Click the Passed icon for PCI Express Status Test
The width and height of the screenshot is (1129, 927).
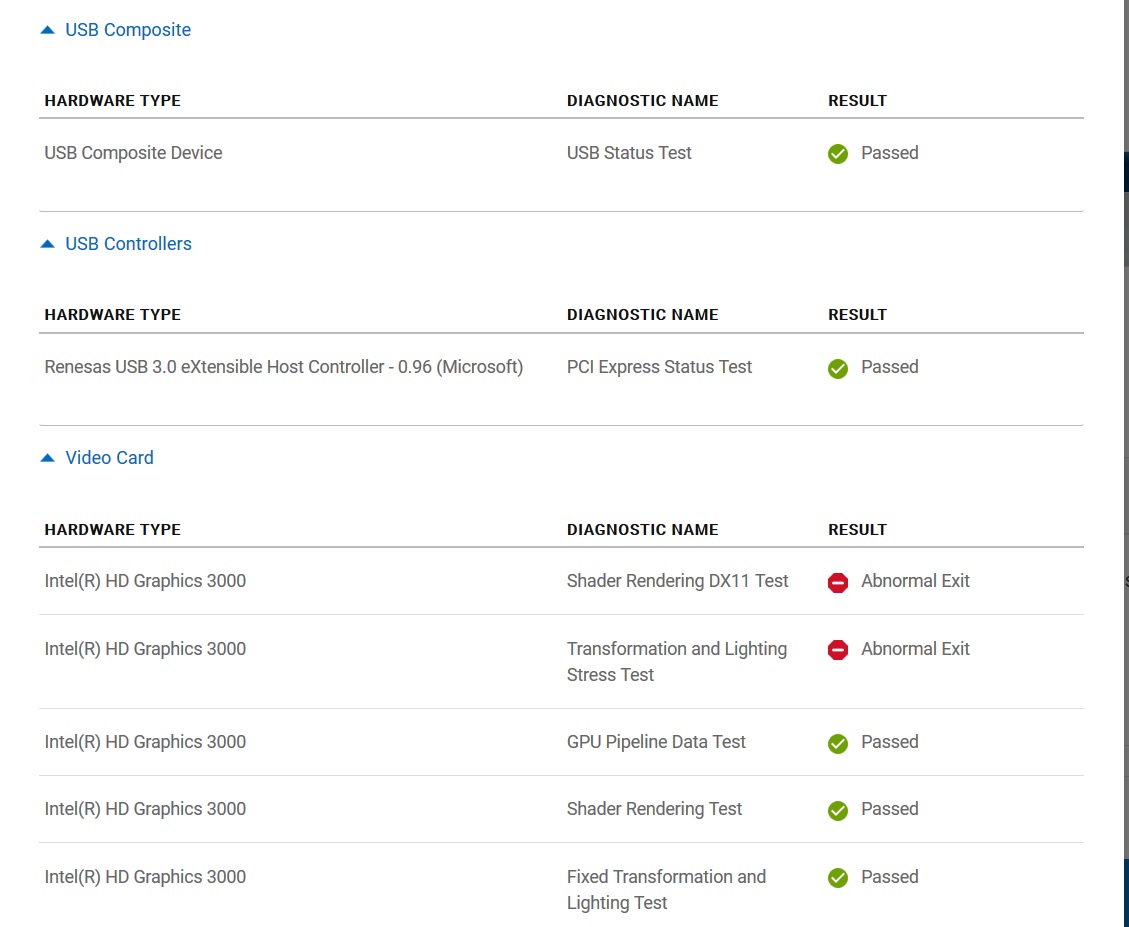click(x=838, y=368)
